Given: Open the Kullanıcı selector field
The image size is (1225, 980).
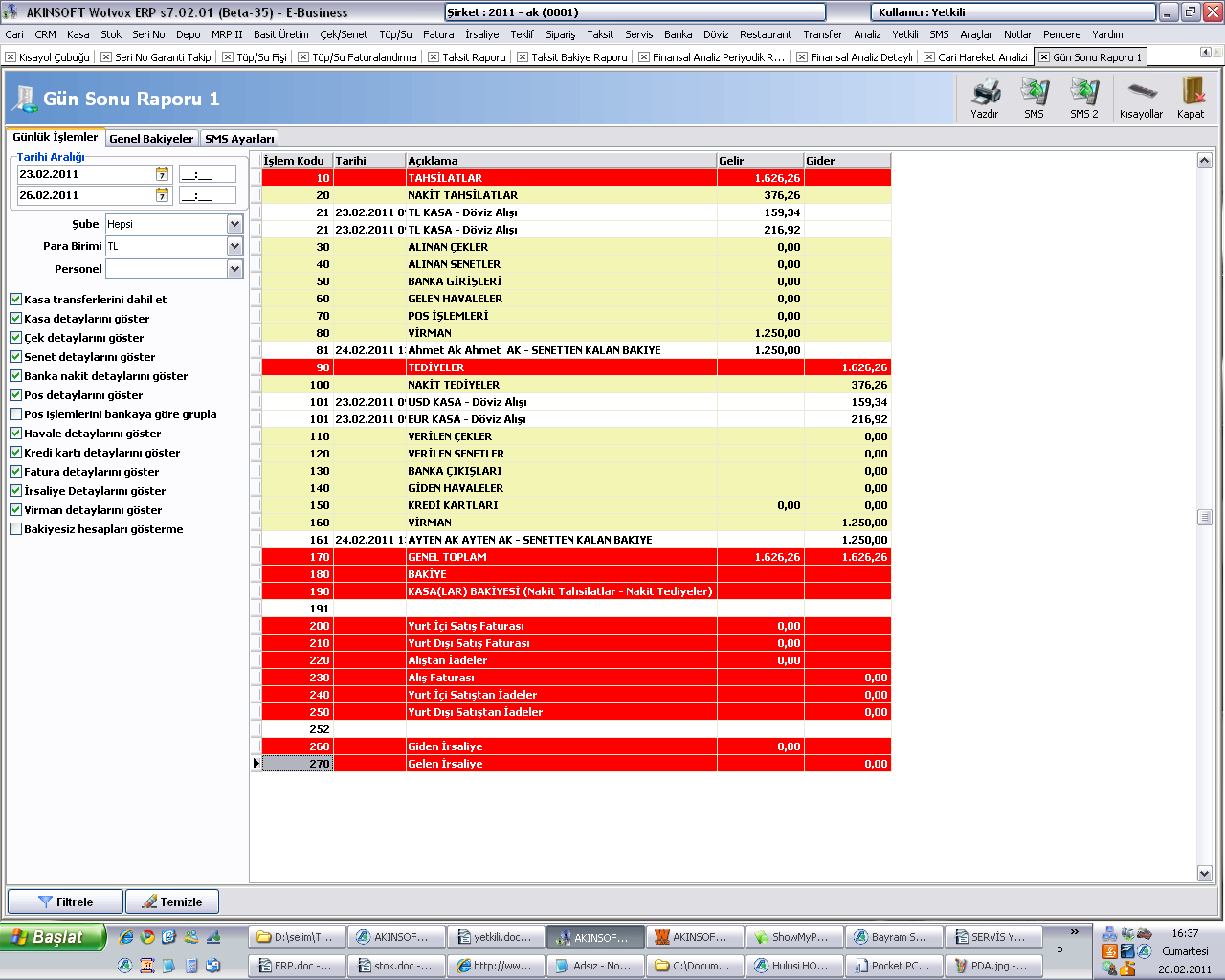Looking at the screenshot, I should pos(1014,12).
